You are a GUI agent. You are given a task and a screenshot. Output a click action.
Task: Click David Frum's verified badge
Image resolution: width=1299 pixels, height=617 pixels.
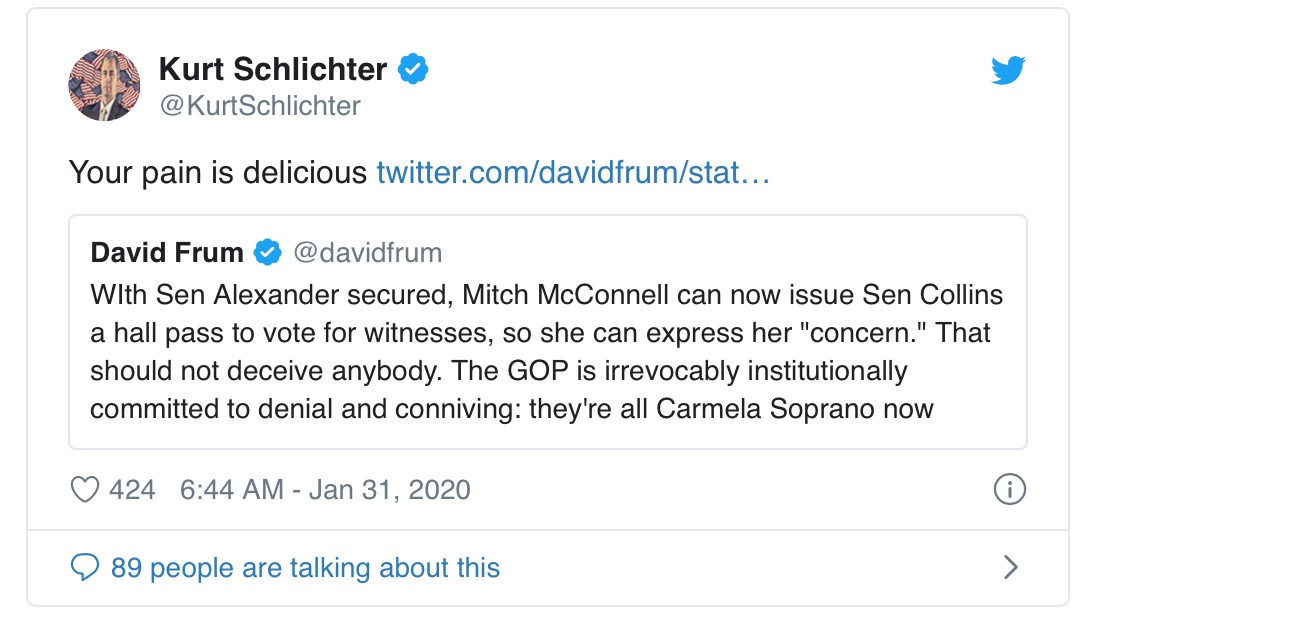coord(267,252)
